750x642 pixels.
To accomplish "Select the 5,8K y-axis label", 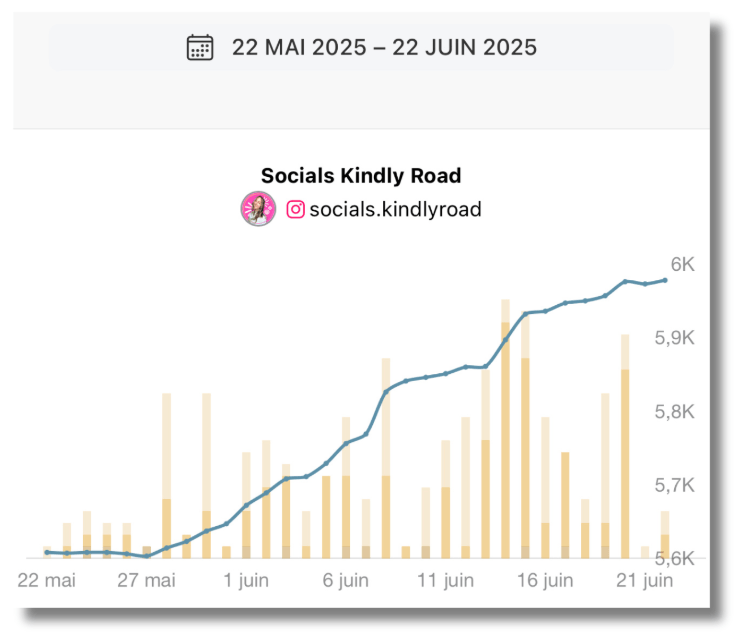I will point(674,412).
